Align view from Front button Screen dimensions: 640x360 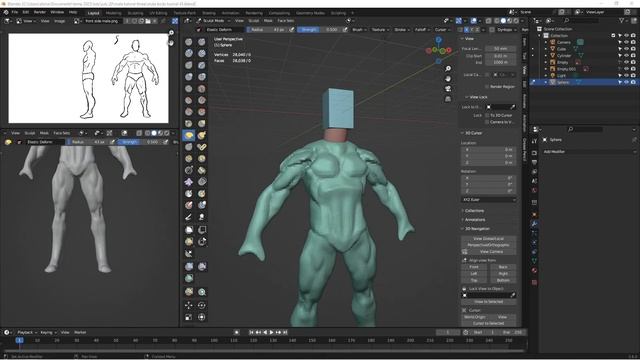coord(474,267)
